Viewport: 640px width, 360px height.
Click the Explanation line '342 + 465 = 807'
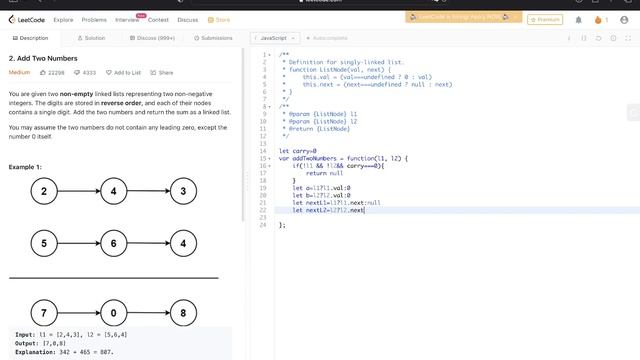coord(64,352)
